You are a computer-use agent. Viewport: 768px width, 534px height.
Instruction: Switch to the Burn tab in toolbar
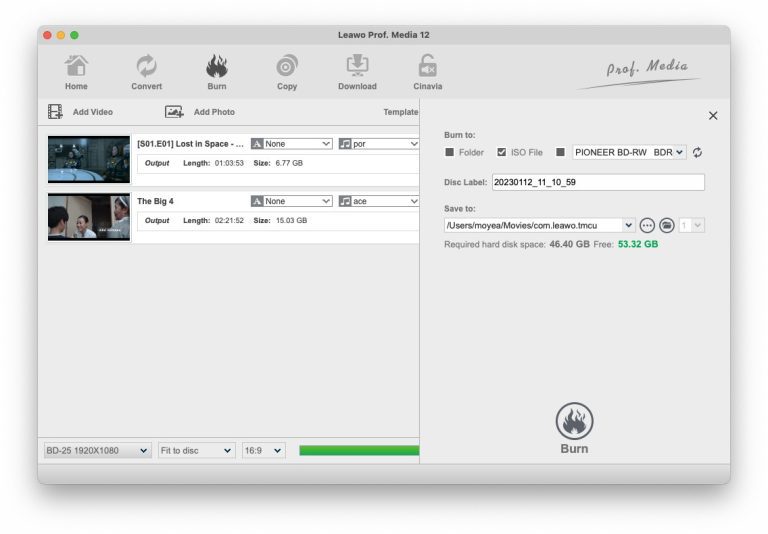point(216,72)
